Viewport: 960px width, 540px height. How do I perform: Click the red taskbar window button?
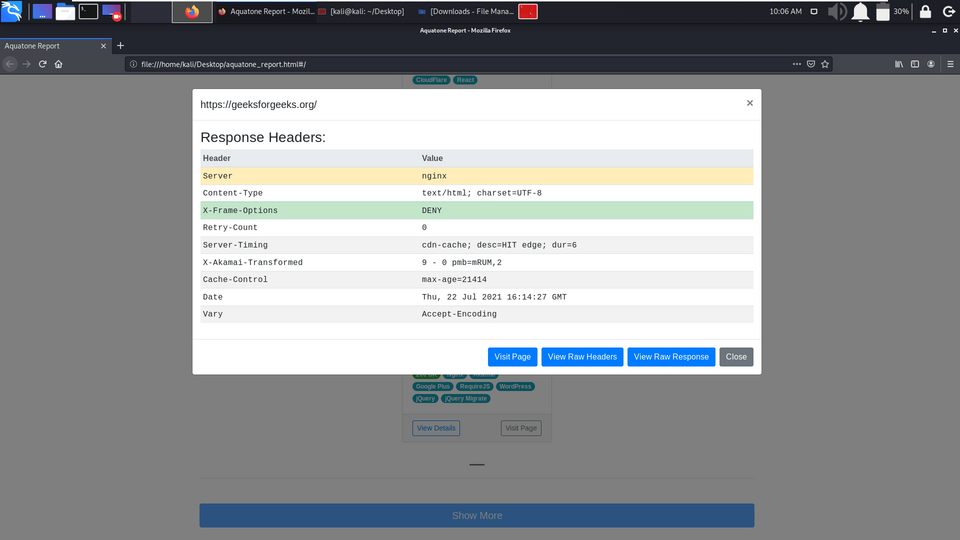528,12
